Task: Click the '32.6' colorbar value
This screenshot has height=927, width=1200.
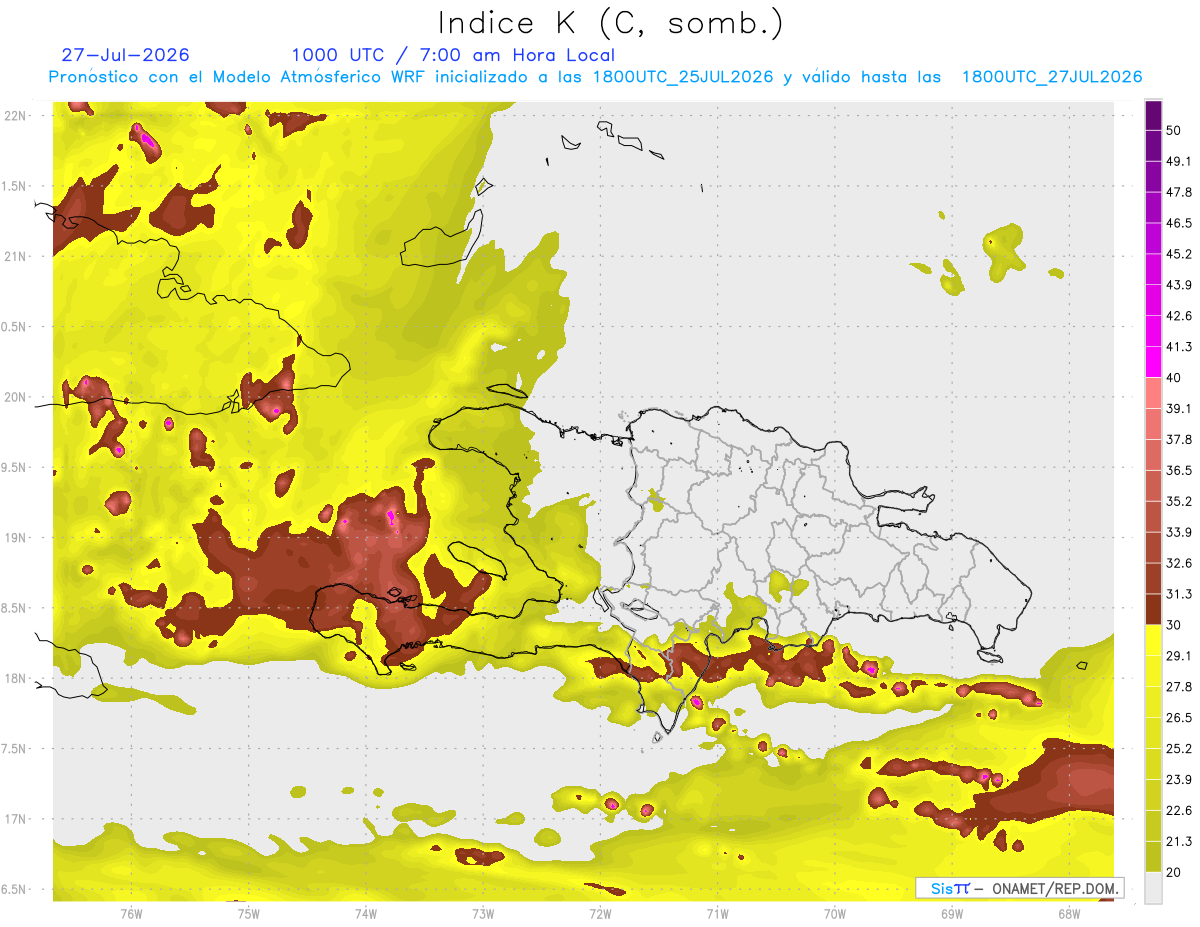Action: click(1180, 563)
